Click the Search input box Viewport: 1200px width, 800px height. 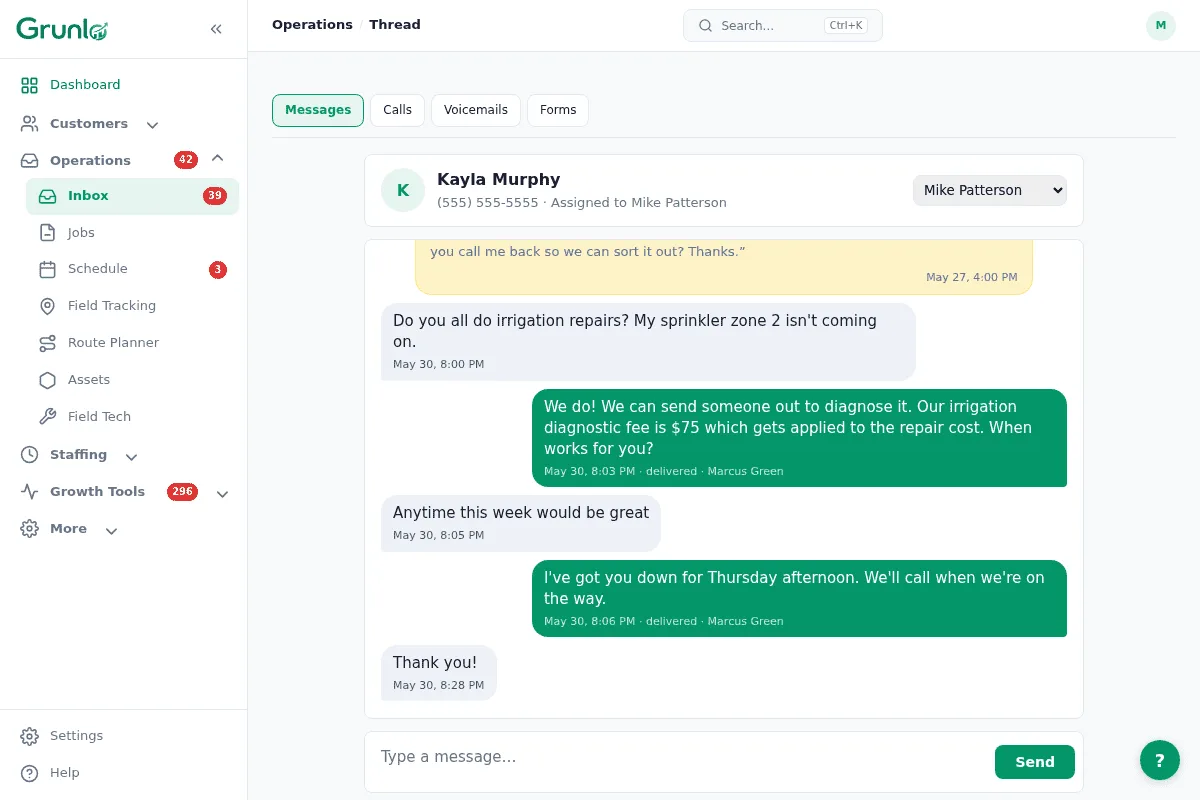point(783,26)
